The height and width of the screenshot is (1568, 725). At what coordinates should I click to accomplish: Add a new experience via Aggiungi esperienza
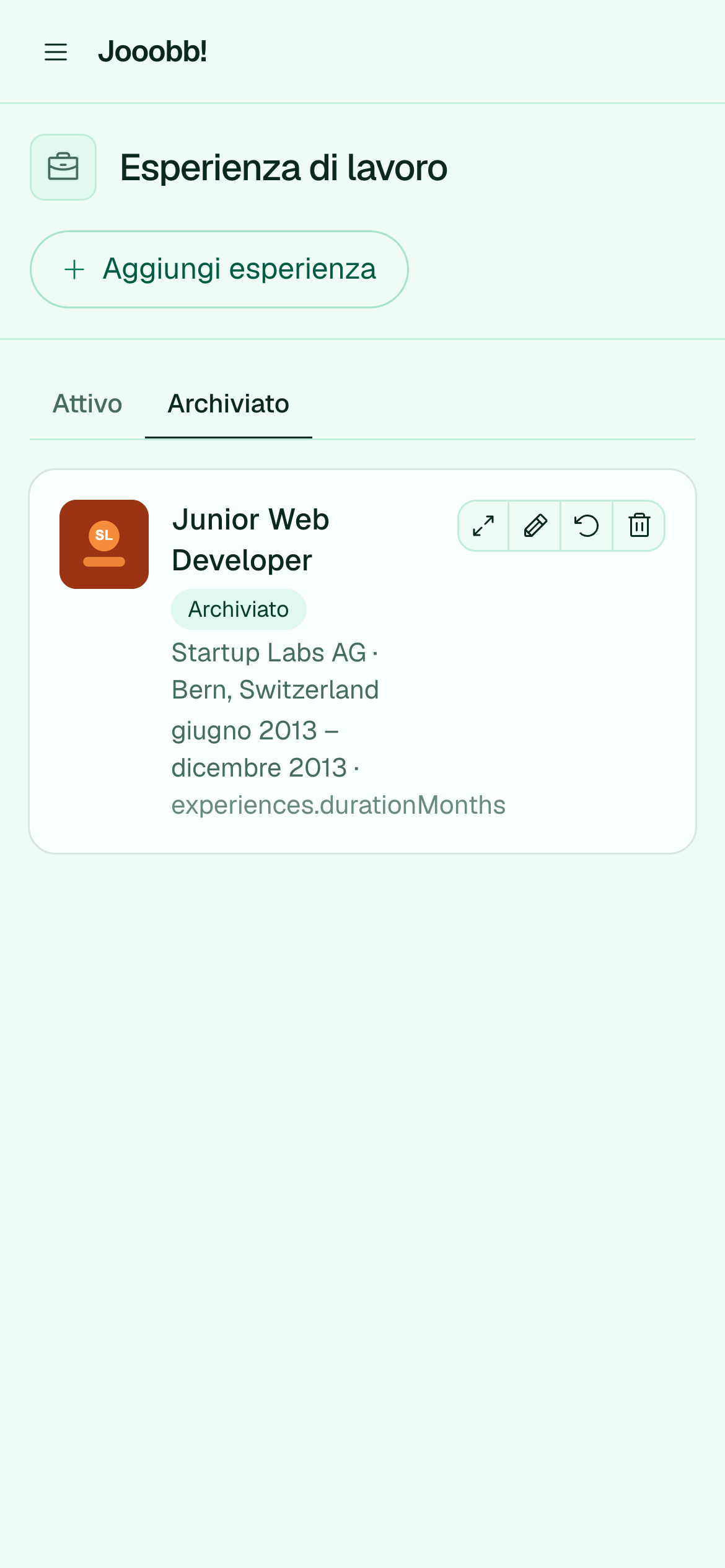click(219, 269)
